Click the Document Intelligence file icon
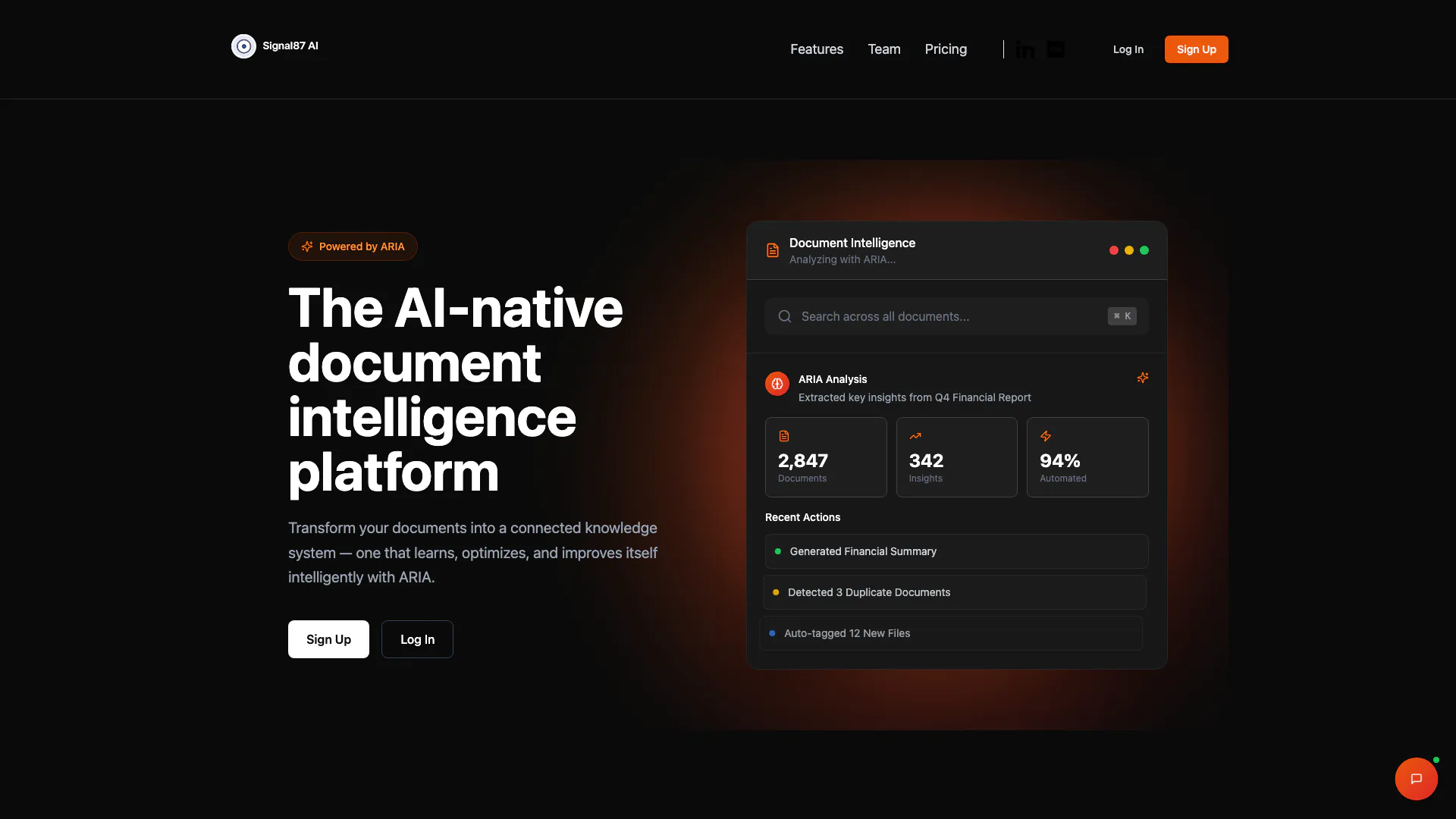The height and width of the screenshot is (819, 1456). coord(773,250)
